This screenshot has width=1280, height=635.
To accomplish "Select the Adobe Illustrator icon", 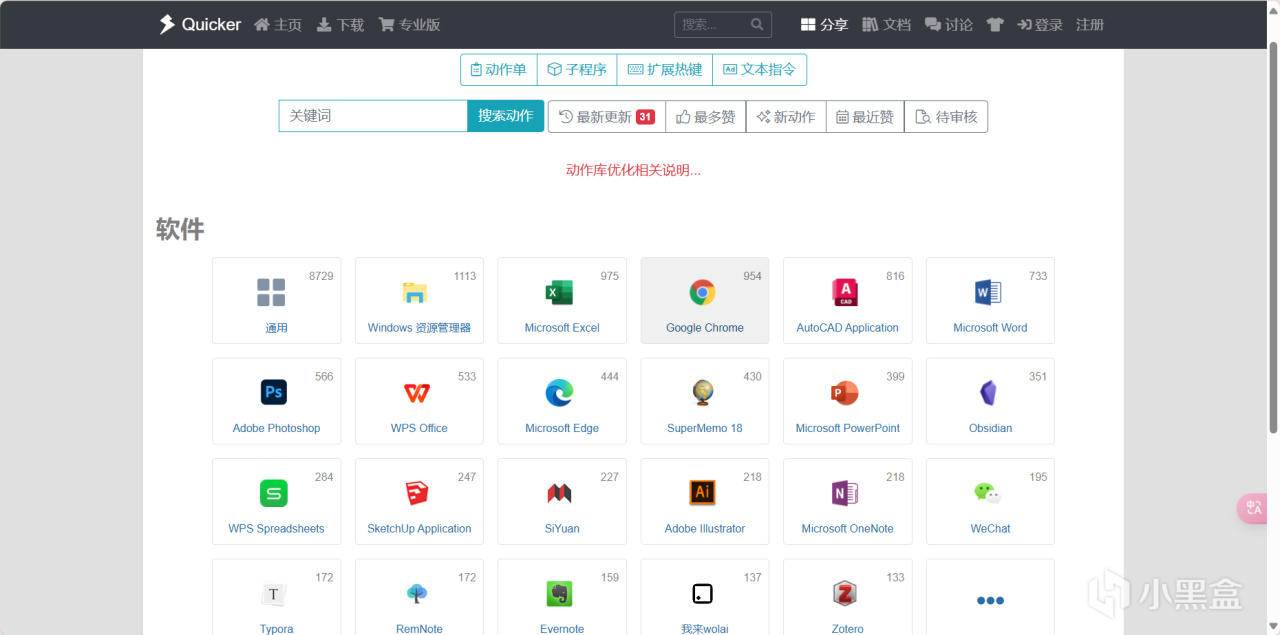I will click(702, 493).
